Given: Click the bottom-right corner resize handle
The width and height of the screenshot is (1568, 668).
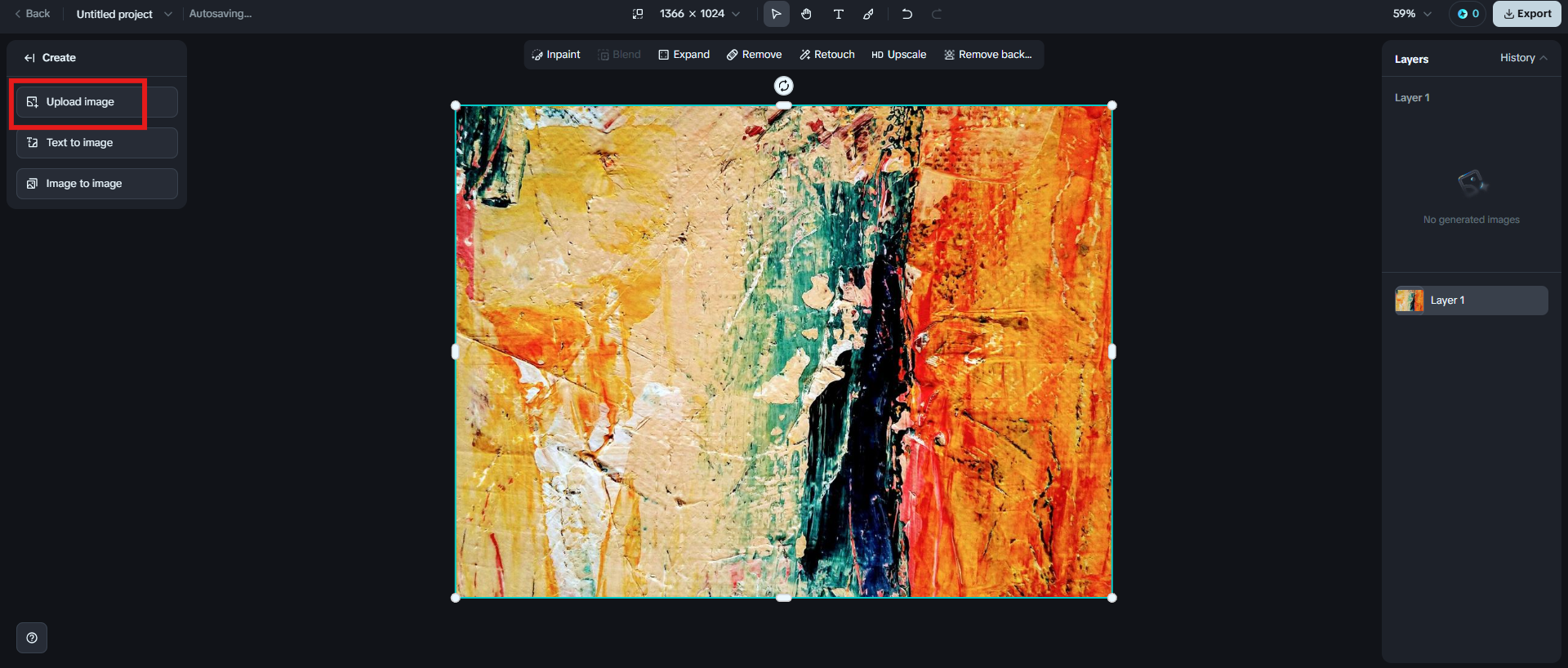Looking at the screenshot, I should tap(1111, 598).
